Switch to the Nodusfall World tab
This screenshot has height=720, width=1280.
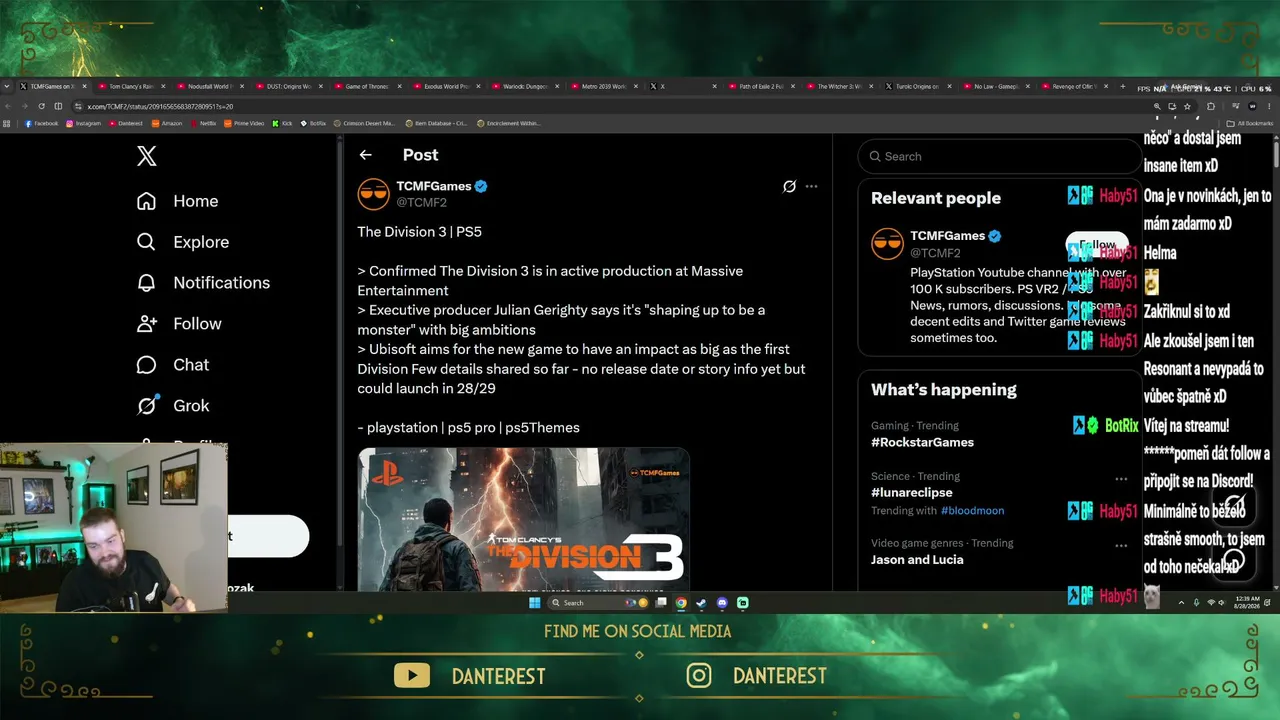click(210, 87)
